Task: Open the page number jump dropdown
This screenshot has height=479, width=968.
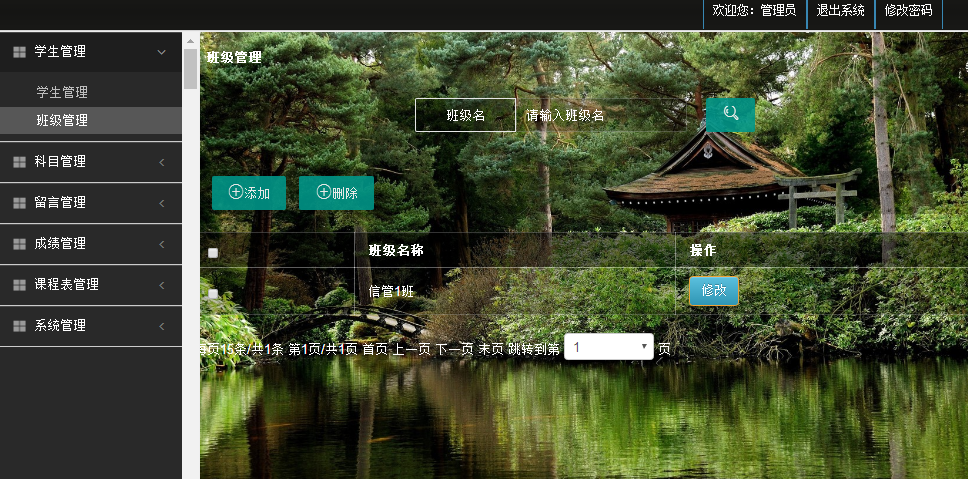Action: [x=609, y=347]
